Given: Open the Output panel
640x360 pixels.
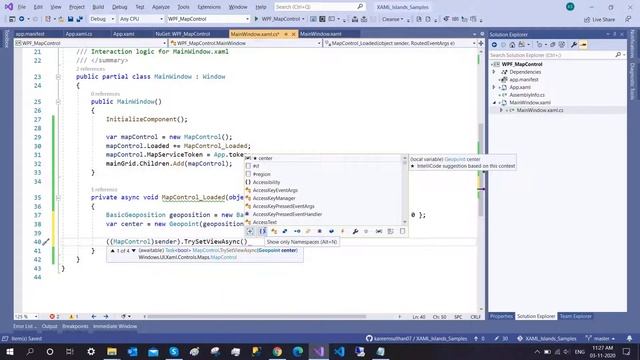Looking at the screenshot, I should [49, 326].
